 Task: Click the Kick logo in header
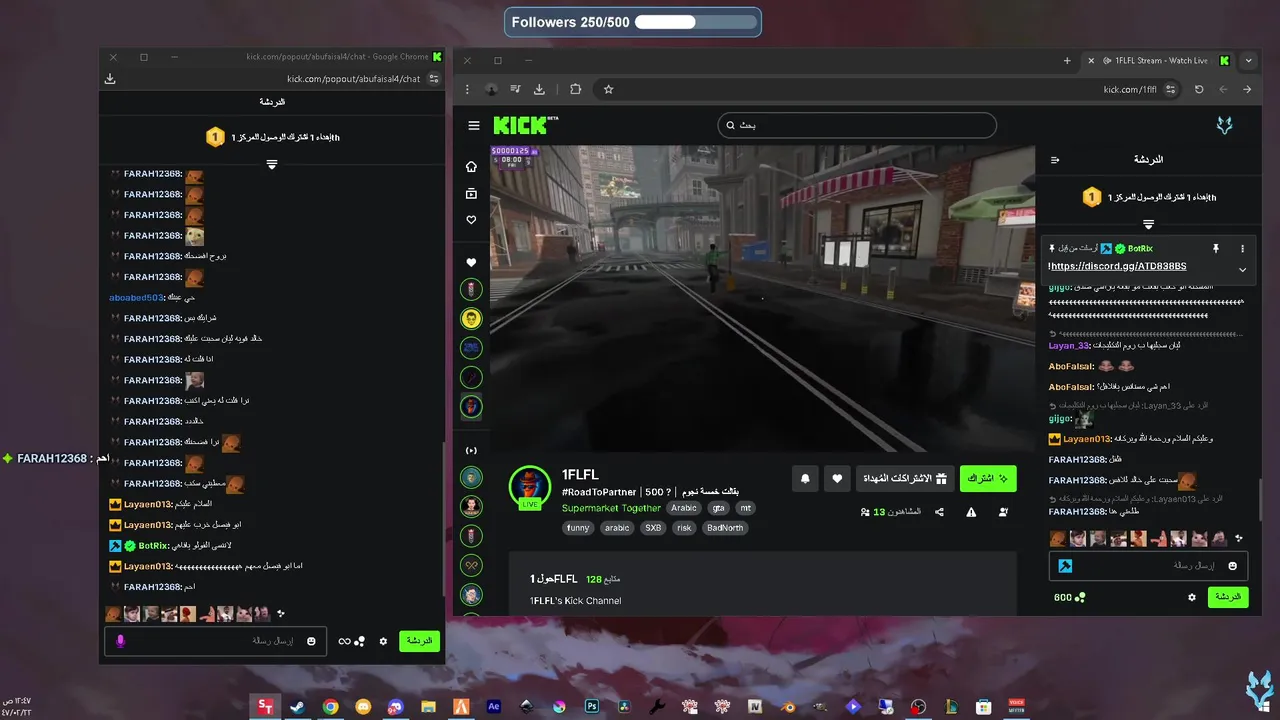(525, 125)
